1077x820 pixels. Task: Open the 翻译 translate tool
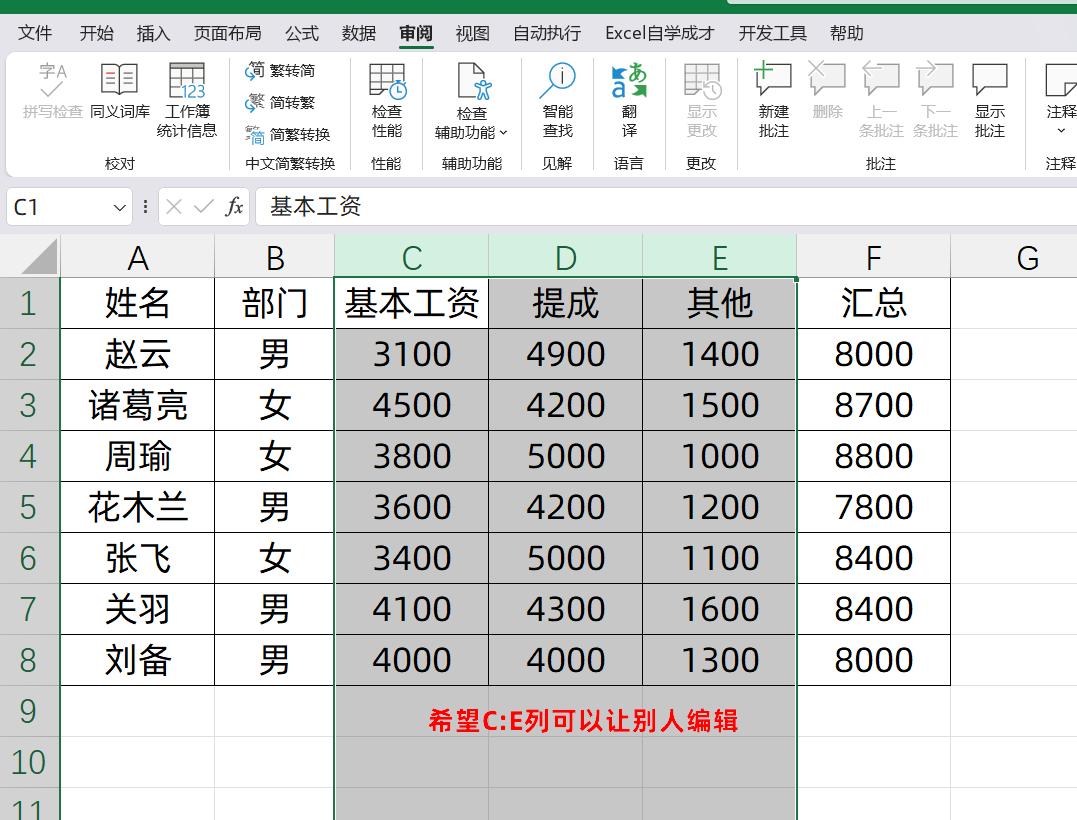pyautogui.click(x=629, y=100)
